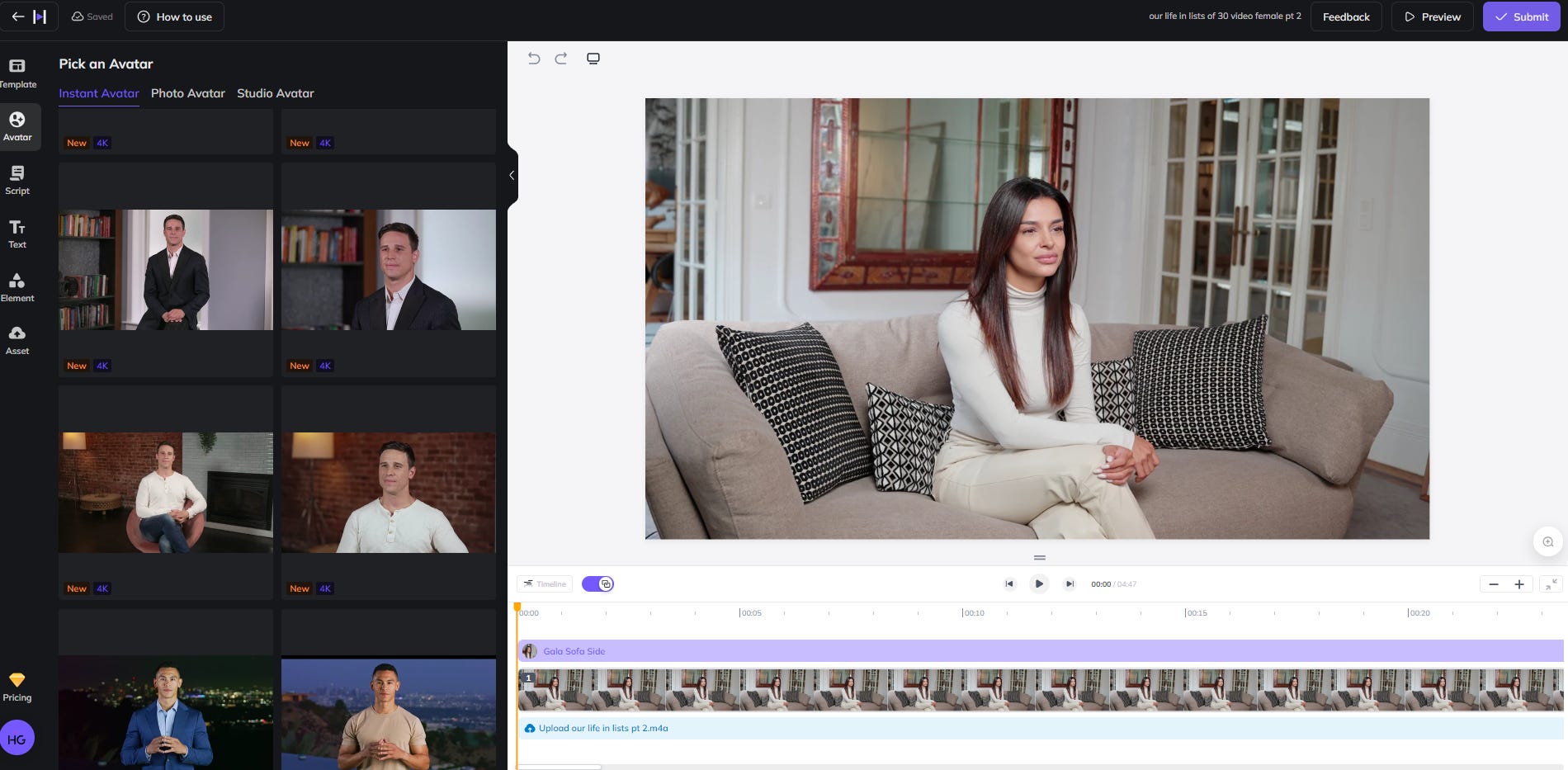Zoom in the timeline
Image resolution: width=1568 pixels, height=770 pixels.
(x=1519, y=584)
